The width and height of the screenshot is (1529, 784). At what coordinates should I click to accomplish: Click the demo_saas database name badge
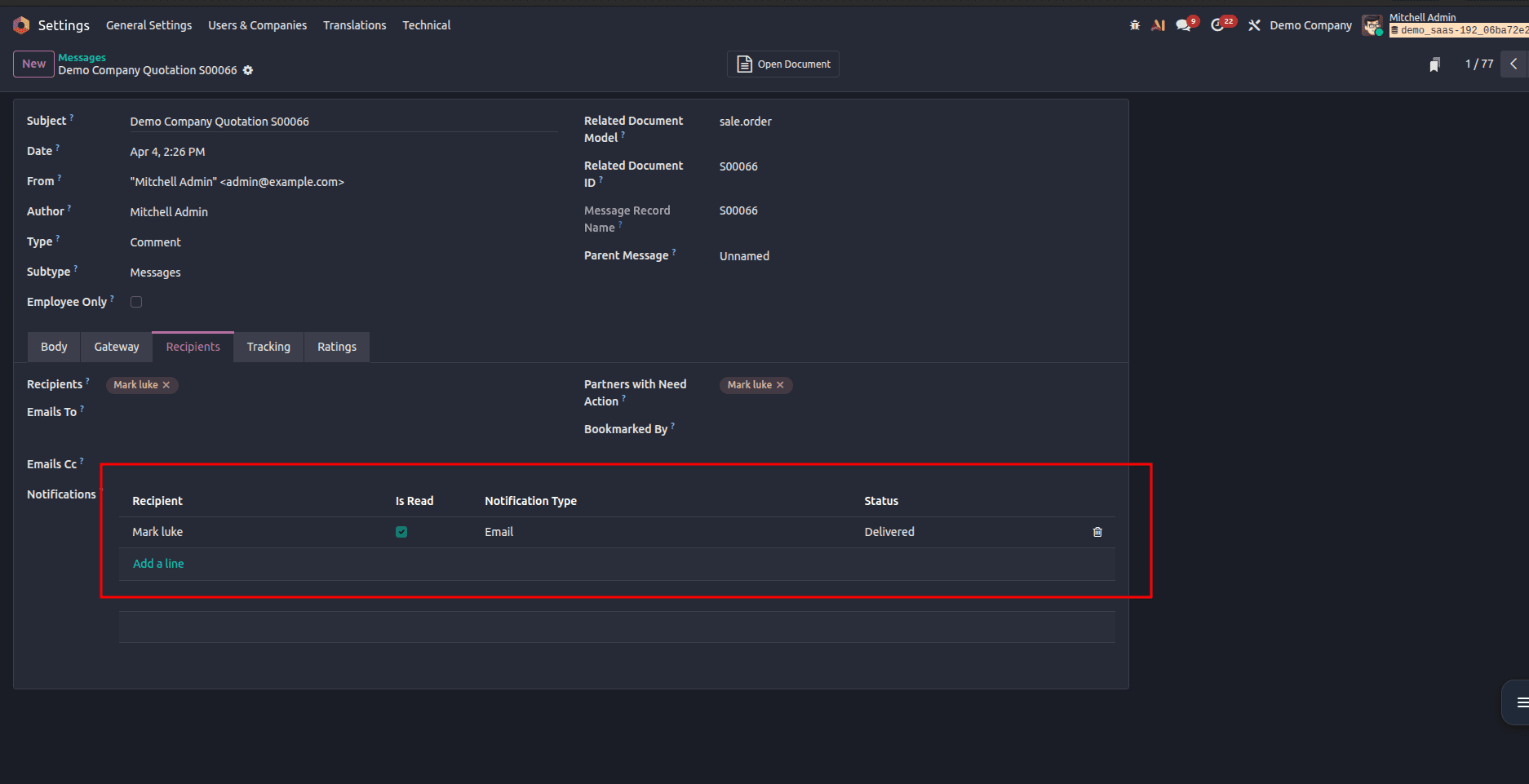coord(1460,30)
